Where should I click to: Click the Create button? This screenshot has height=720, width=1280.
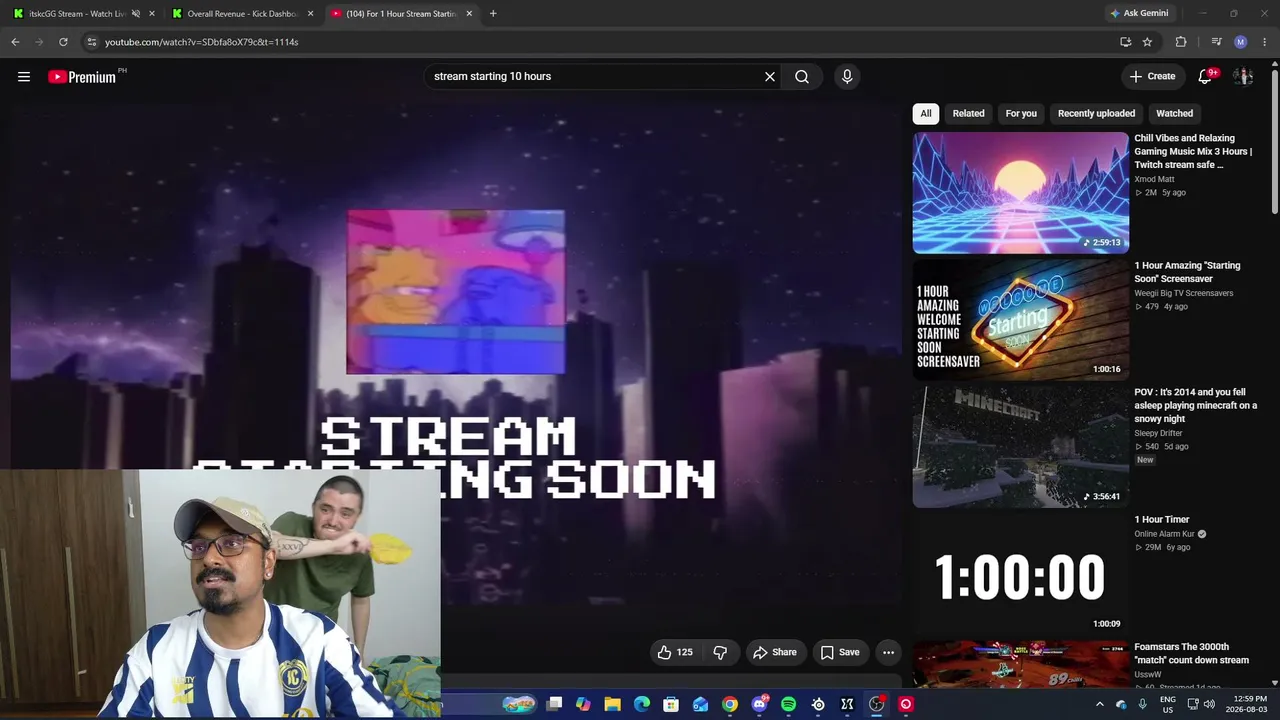pos(1152,76)
